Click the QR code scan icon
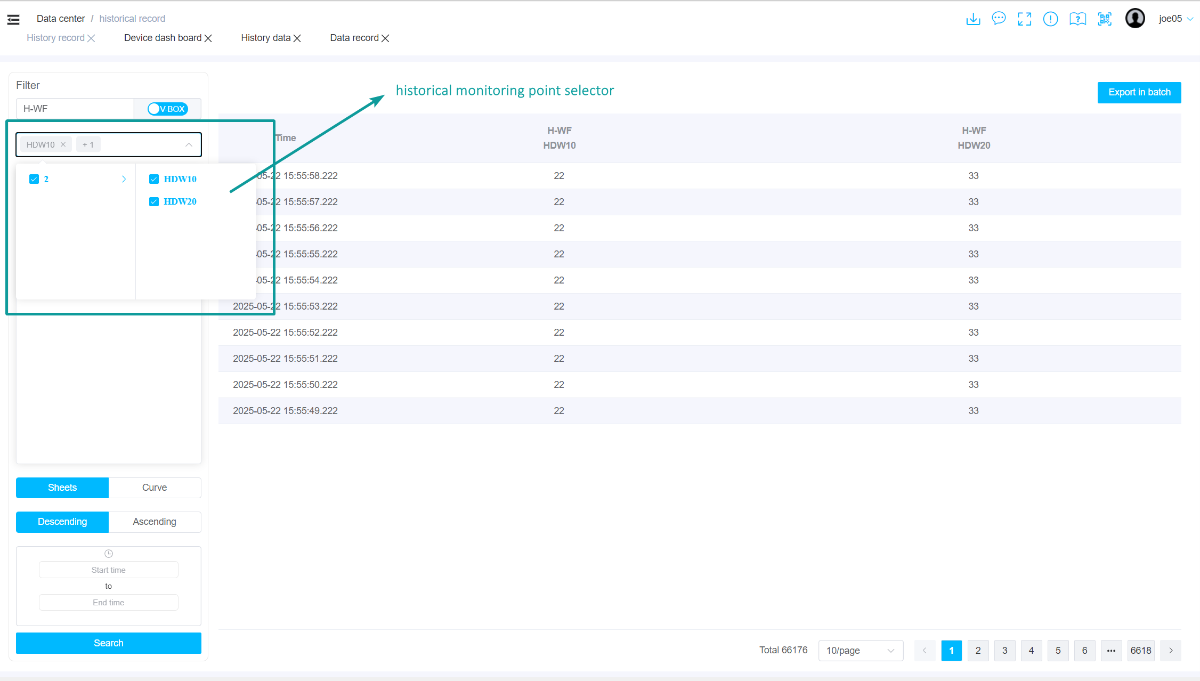Viewport: 1200px width, 681px height. (x=1104, y=19)
